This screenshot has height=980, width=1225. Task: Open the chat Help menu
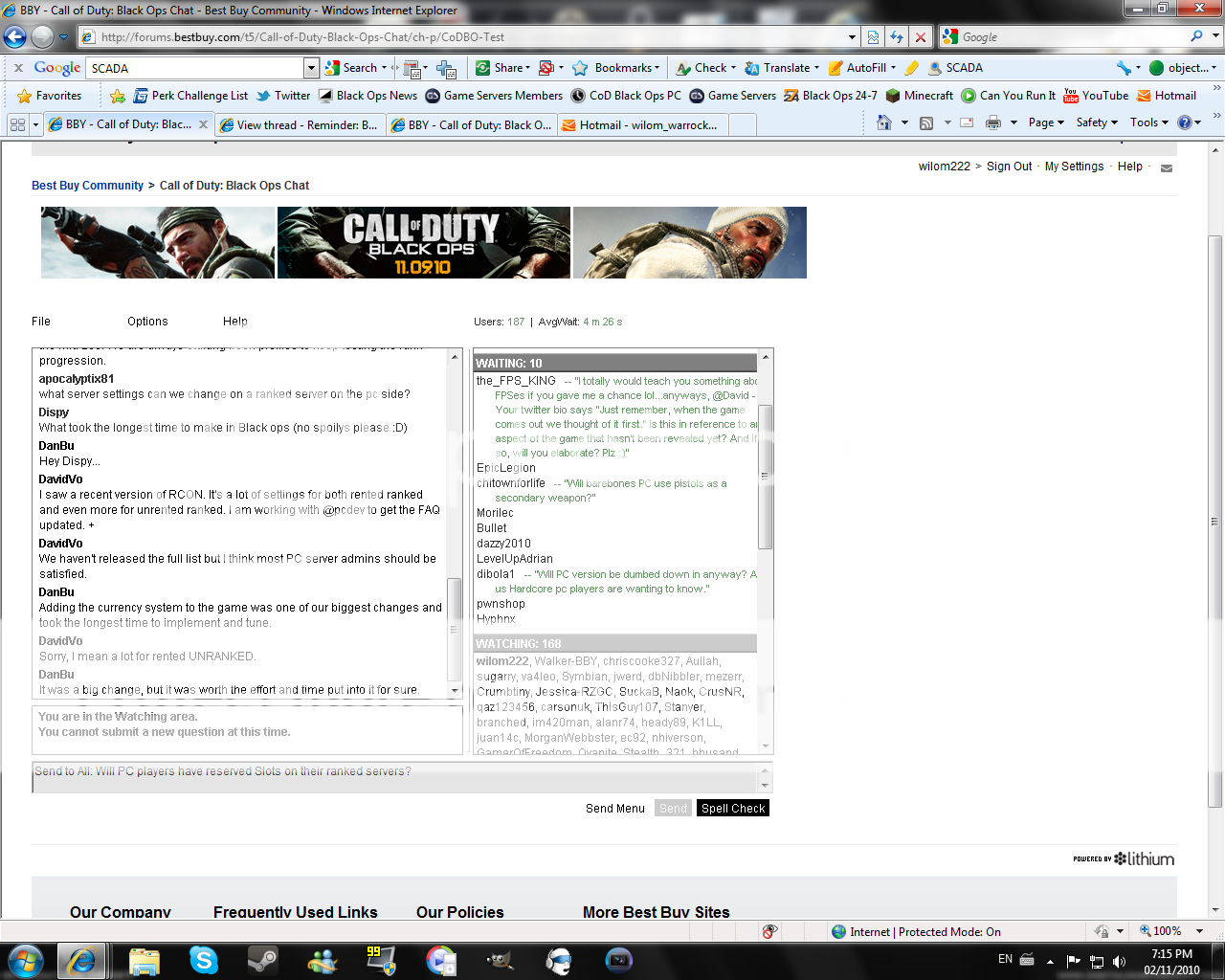click(x=235, y=322)
